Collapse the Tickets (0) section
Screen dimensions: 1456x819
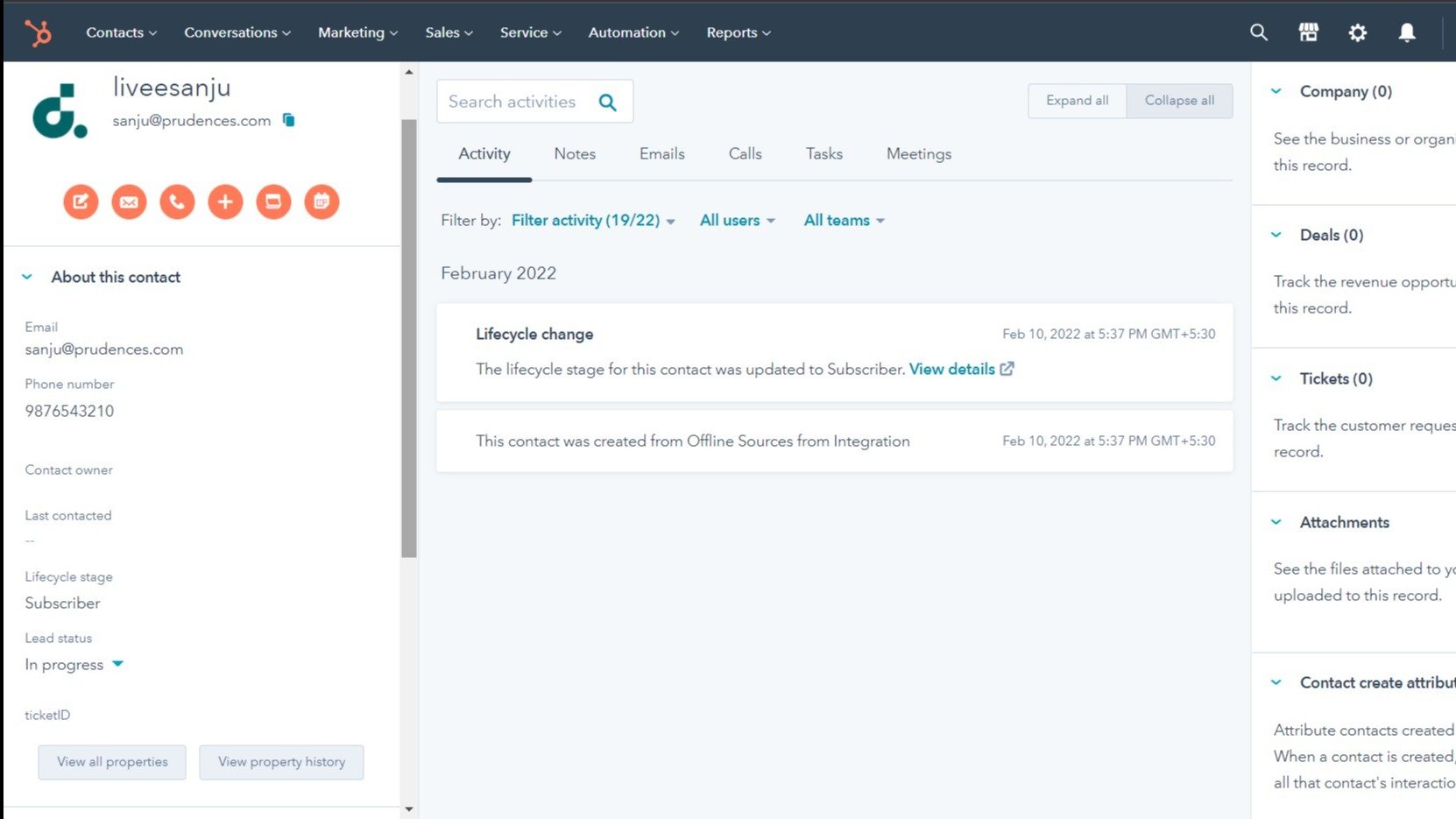1276,378
